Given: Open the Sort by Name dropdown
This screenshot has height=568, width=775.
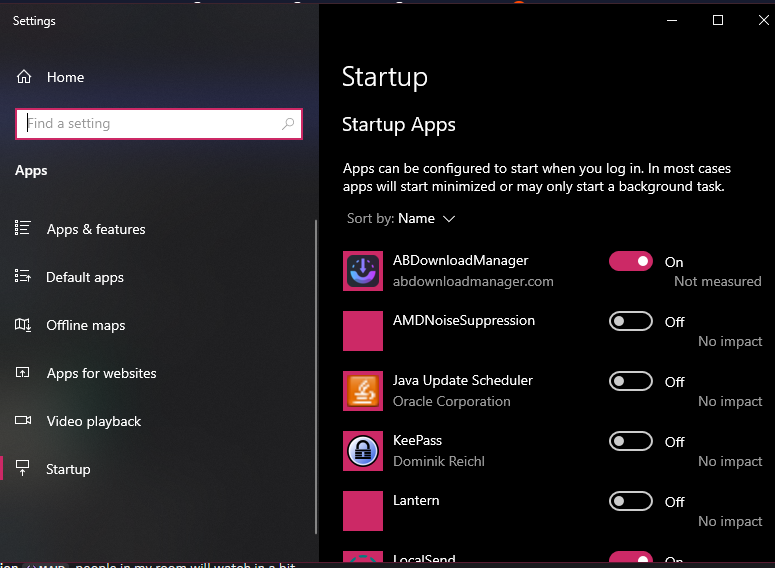Looking at the screenshot, I should (401, 218).
